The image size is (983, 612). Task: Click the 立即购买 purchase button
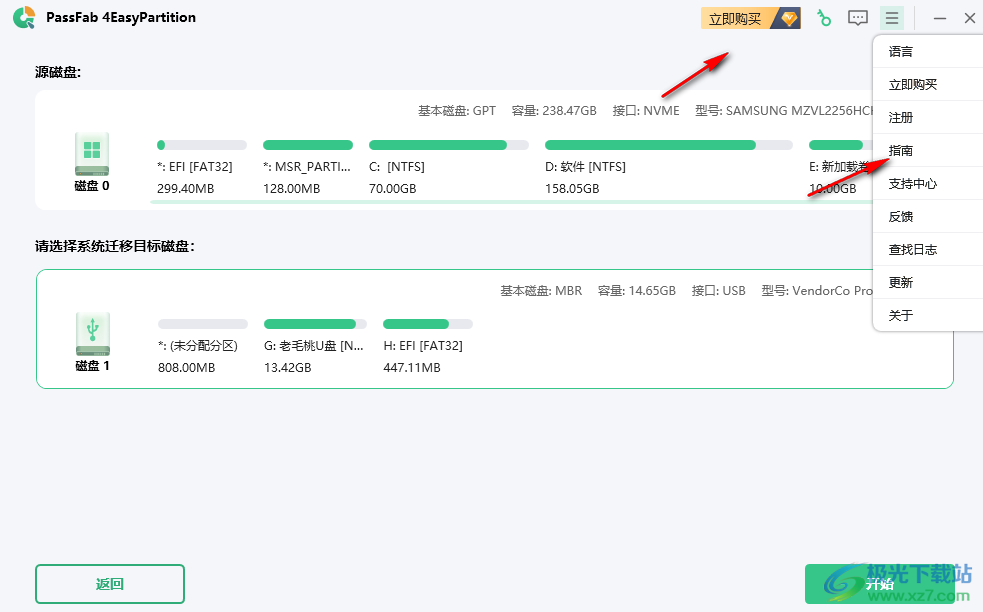(736, 17)
